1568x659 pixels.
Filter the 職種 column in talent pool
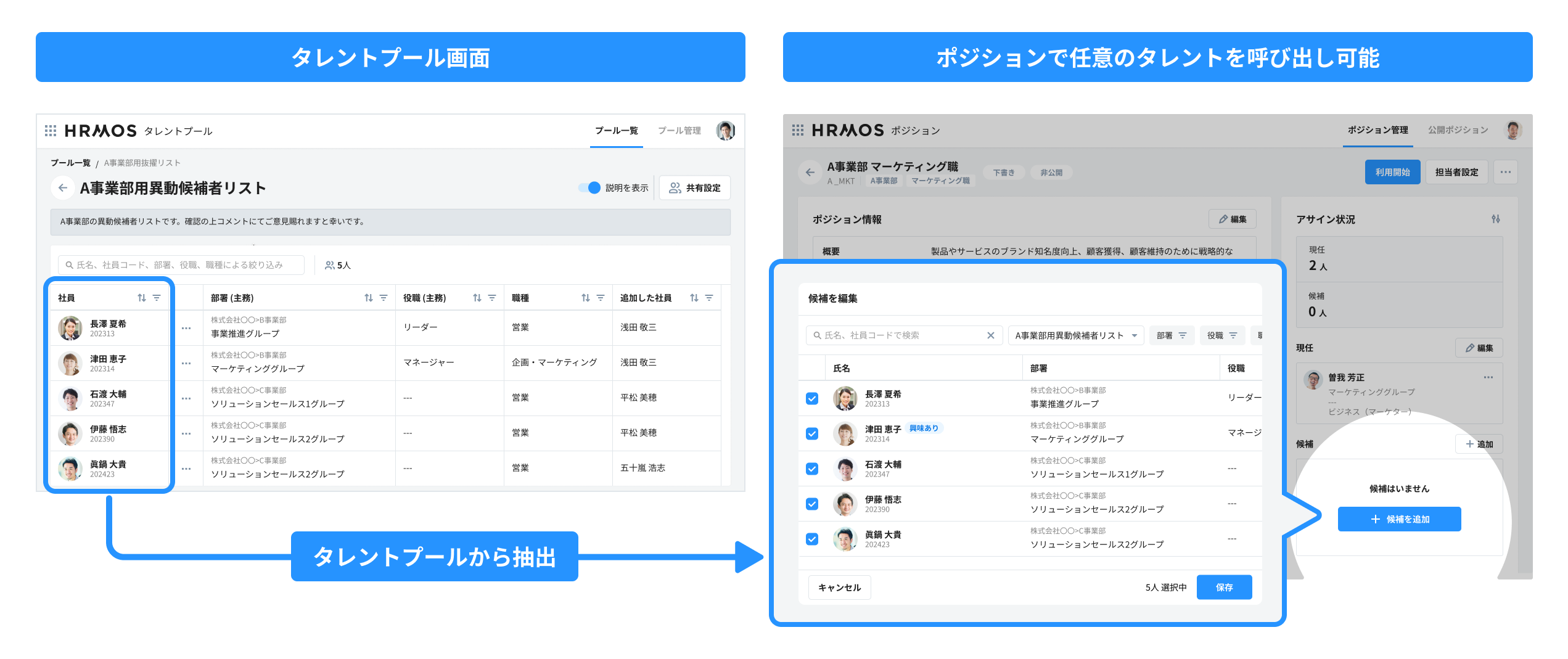[601, 298]
